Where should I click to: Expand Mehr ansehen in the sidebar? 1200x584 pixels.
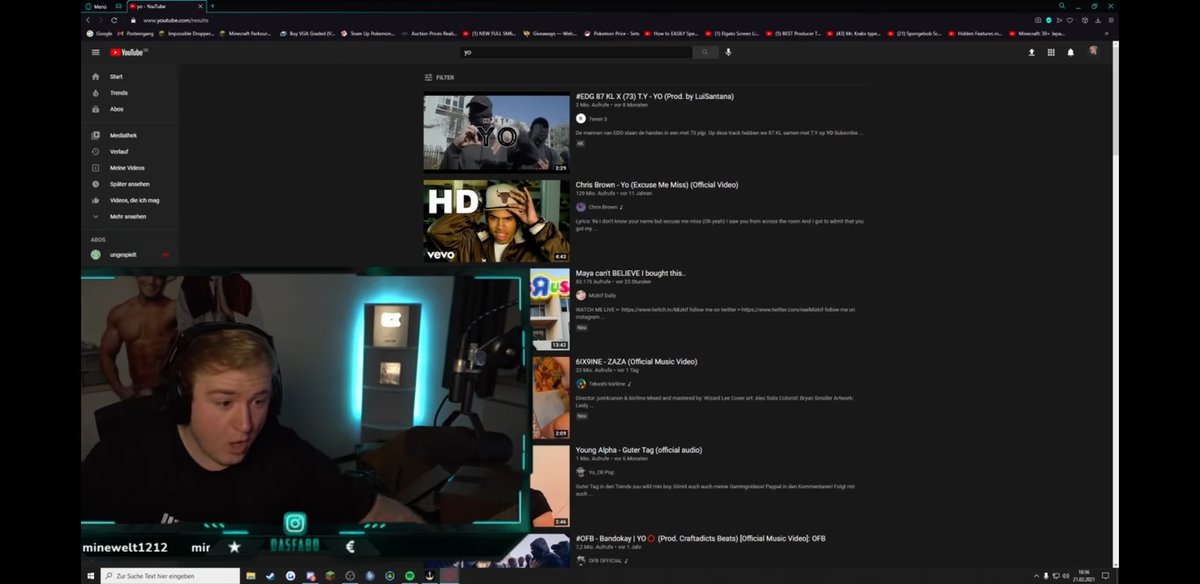click(x=130, y=216)
